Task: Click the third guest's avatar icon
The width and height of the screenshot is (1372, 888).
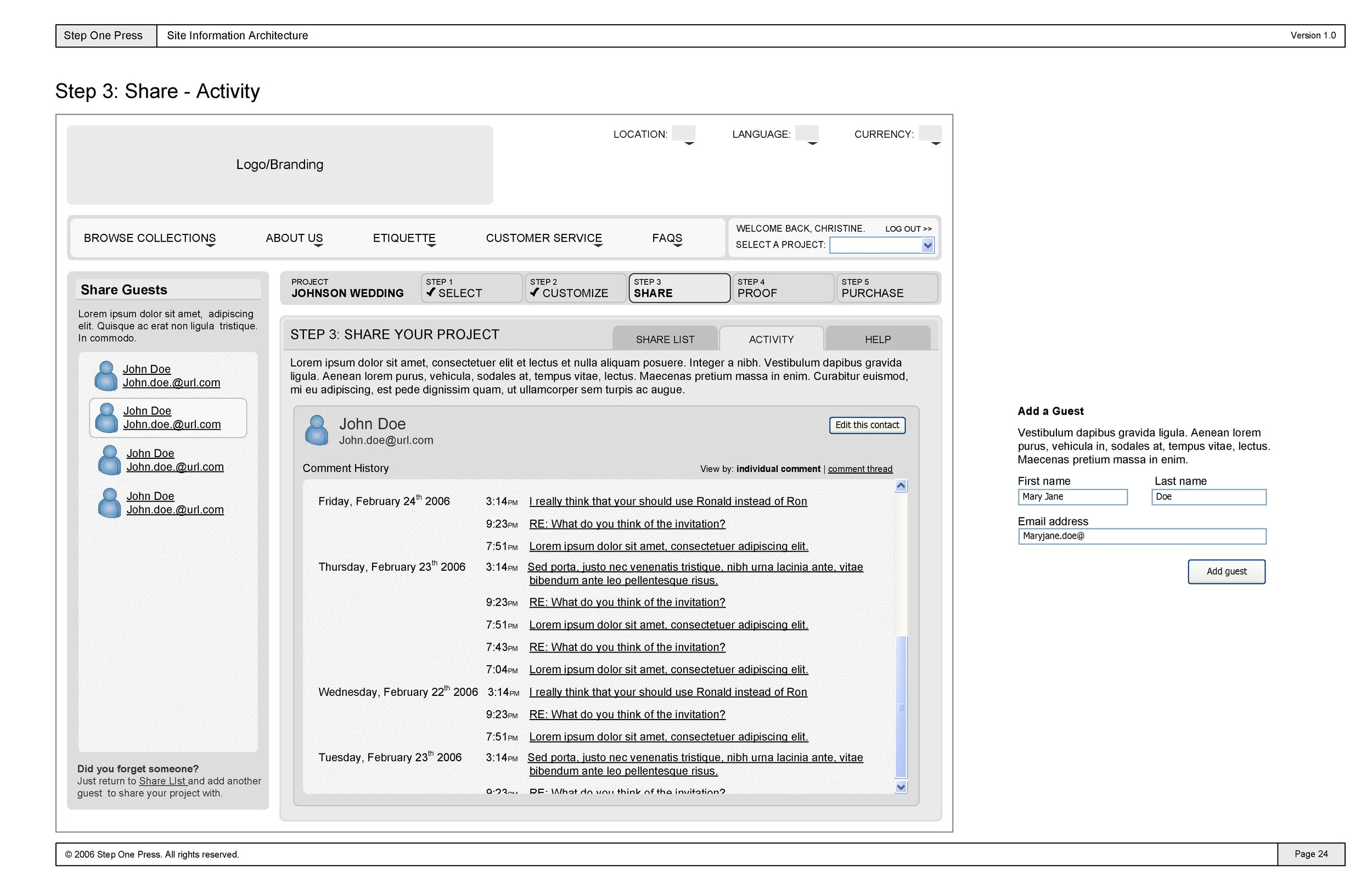Action: coord(110,460)
